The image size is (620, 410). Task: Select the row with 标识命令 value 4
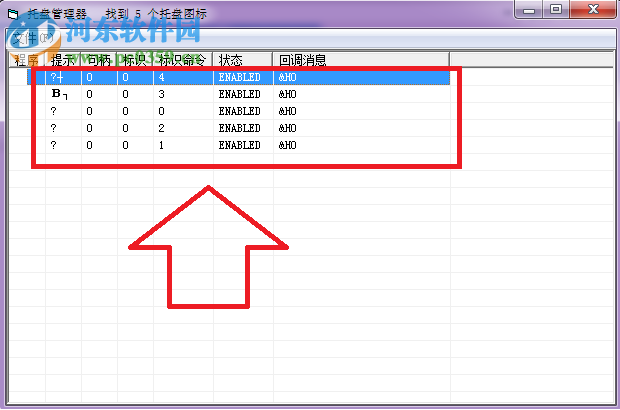point(238,77)
